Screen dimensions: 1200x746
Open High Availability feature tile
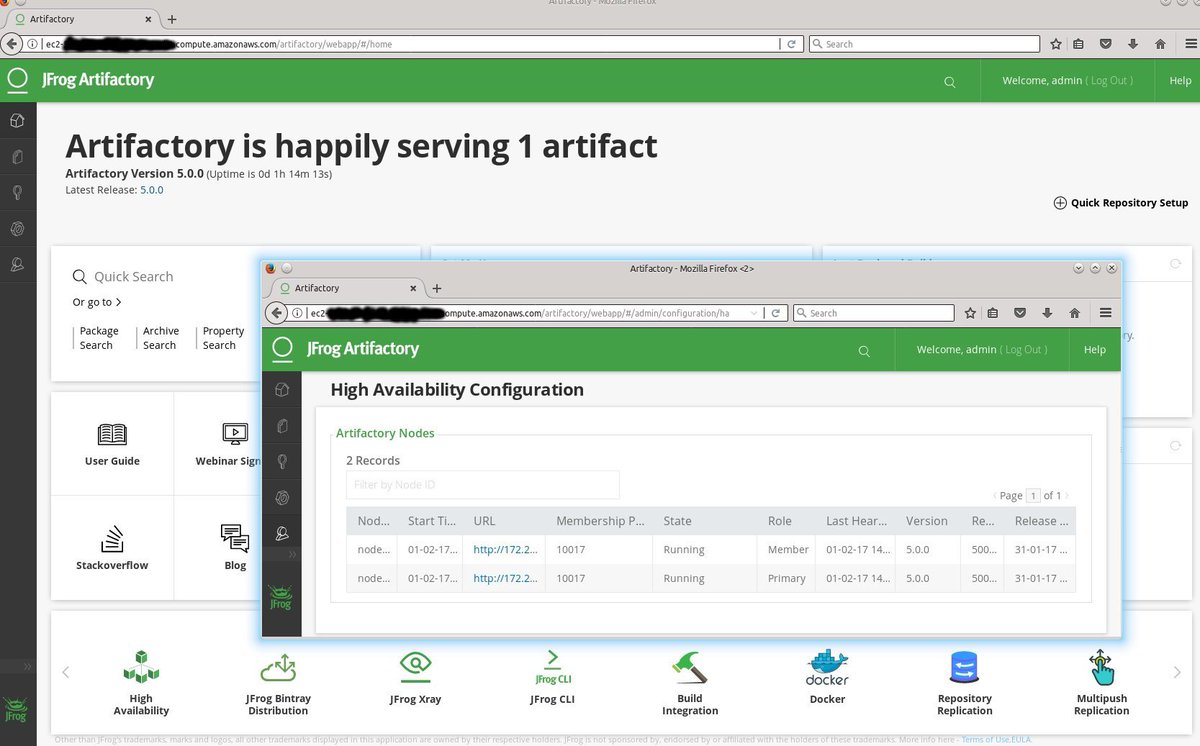pos(141,681)
